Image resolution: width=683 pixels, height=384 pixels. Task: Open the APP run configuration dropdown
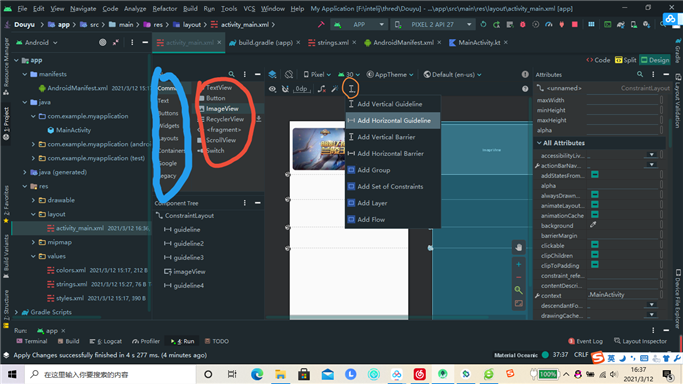click(359, 24)
